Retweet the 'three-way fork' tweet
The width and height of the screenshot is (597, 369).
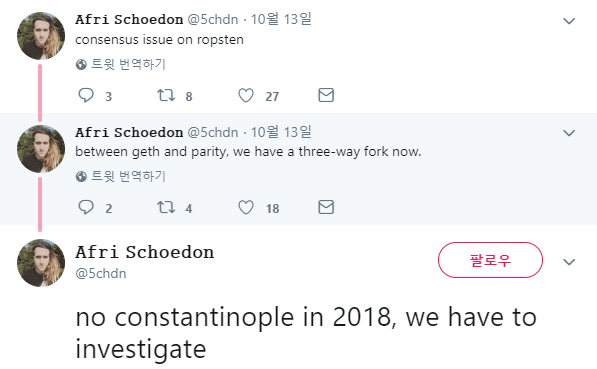click(x=166, y=207)
